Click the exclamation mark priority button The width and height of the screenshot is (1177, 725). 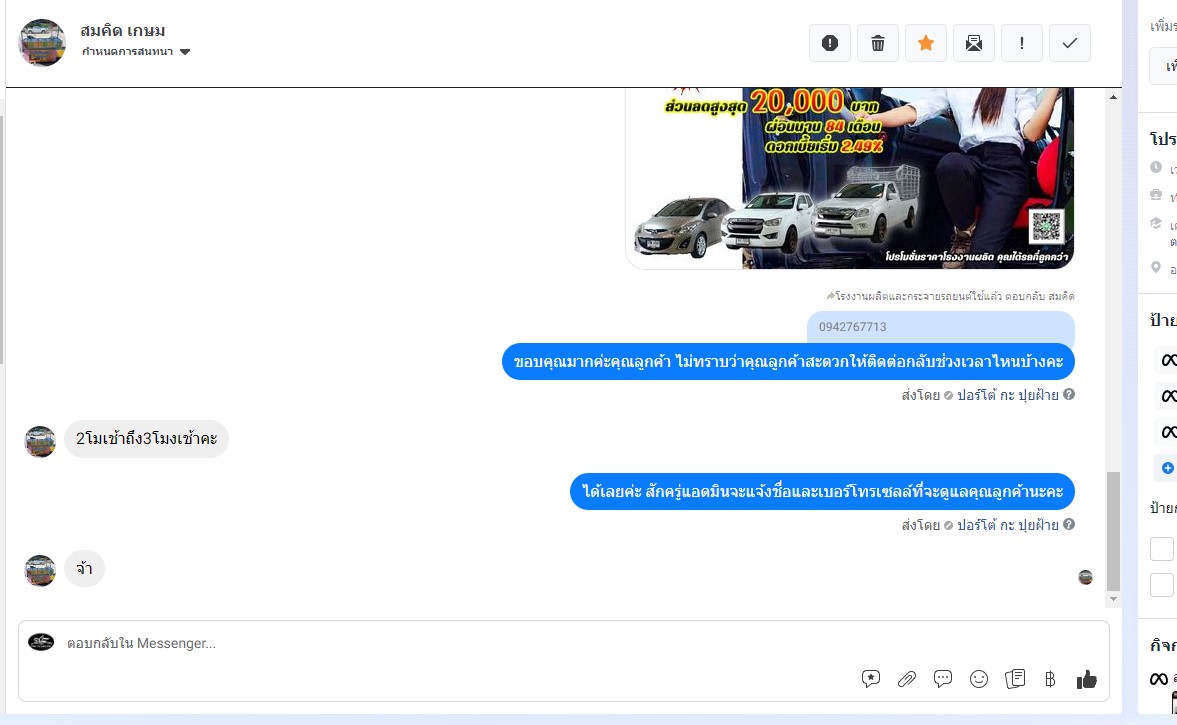[1022, 43]
